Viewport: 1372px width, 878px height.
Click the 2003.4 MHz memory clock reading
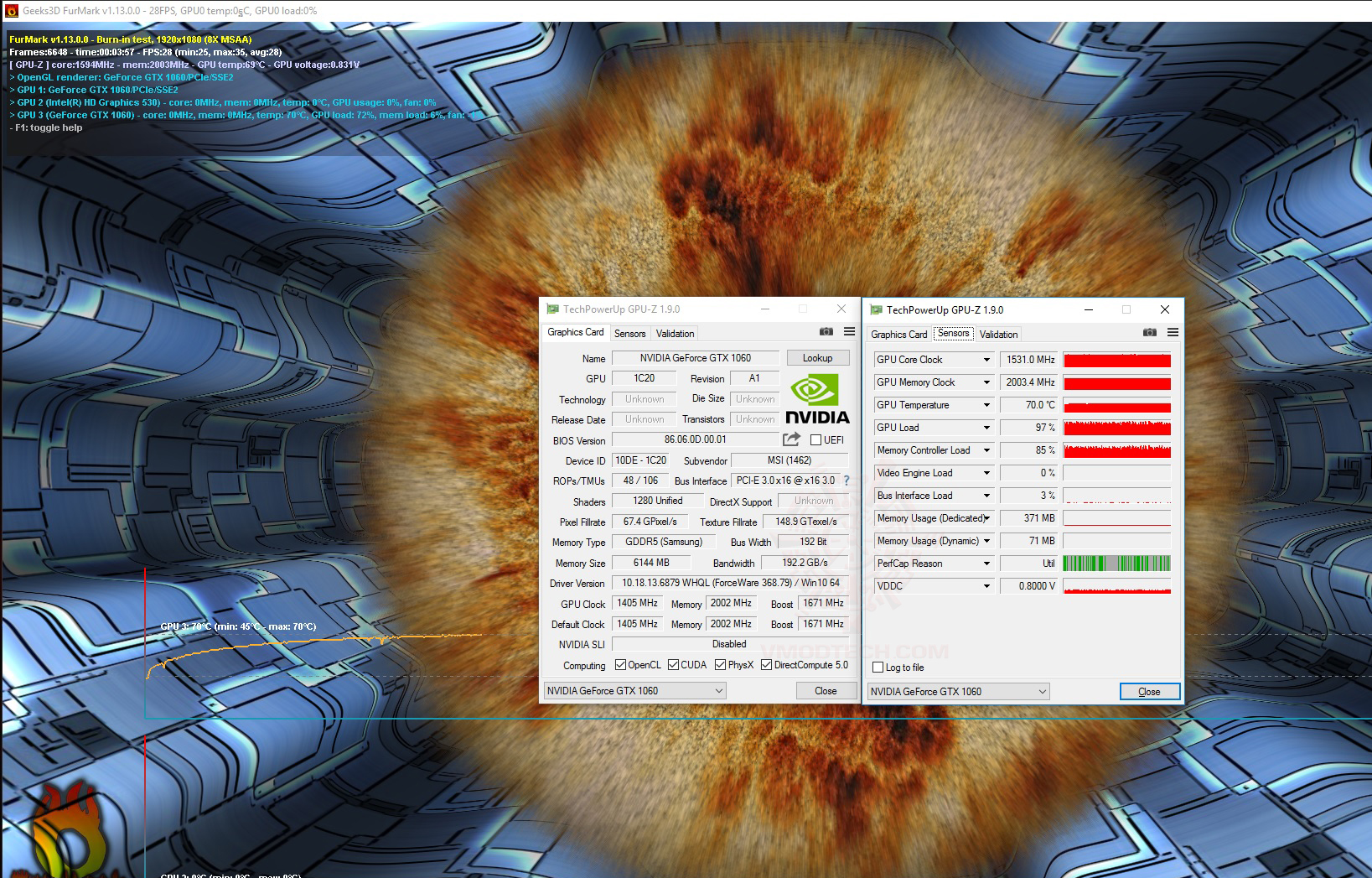(x=1030, y=382)
